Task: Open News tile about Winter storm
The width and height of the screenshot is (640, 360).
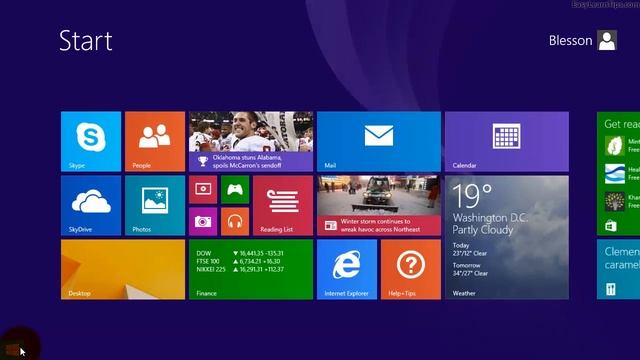Action: click(x=379, y=206)
